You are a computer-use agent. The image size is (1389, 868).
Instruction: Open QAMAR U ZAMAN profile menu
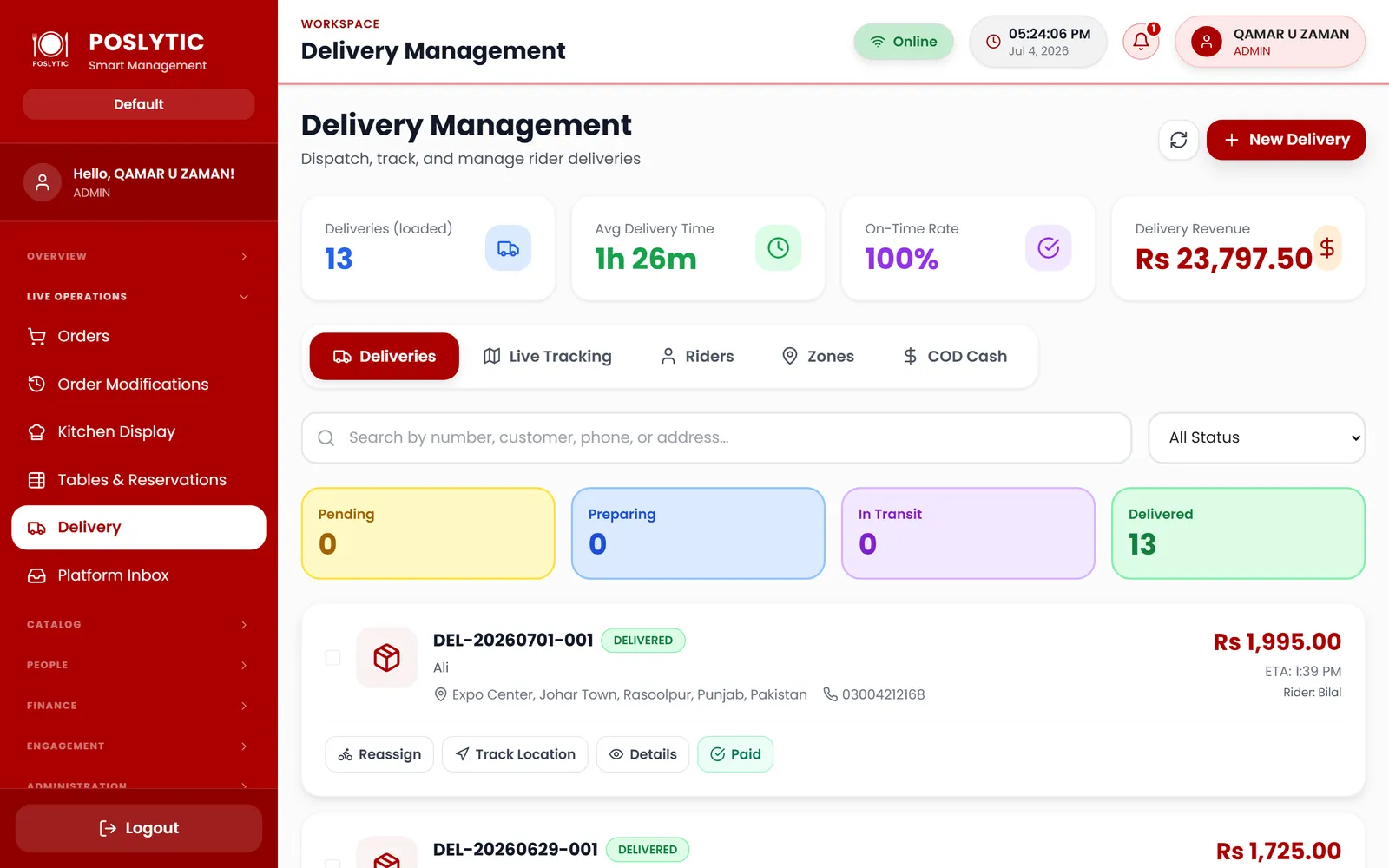[x=1270, y=42]
